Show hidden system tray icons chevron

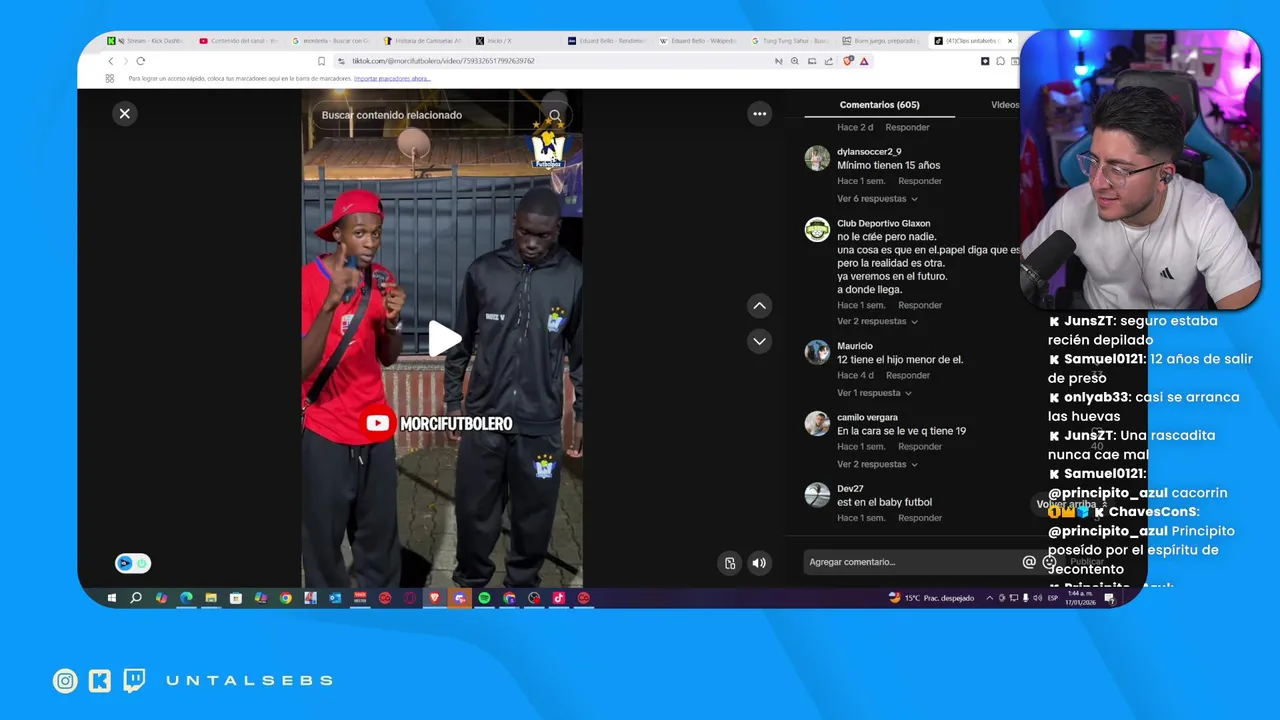[x=990, y=598]
